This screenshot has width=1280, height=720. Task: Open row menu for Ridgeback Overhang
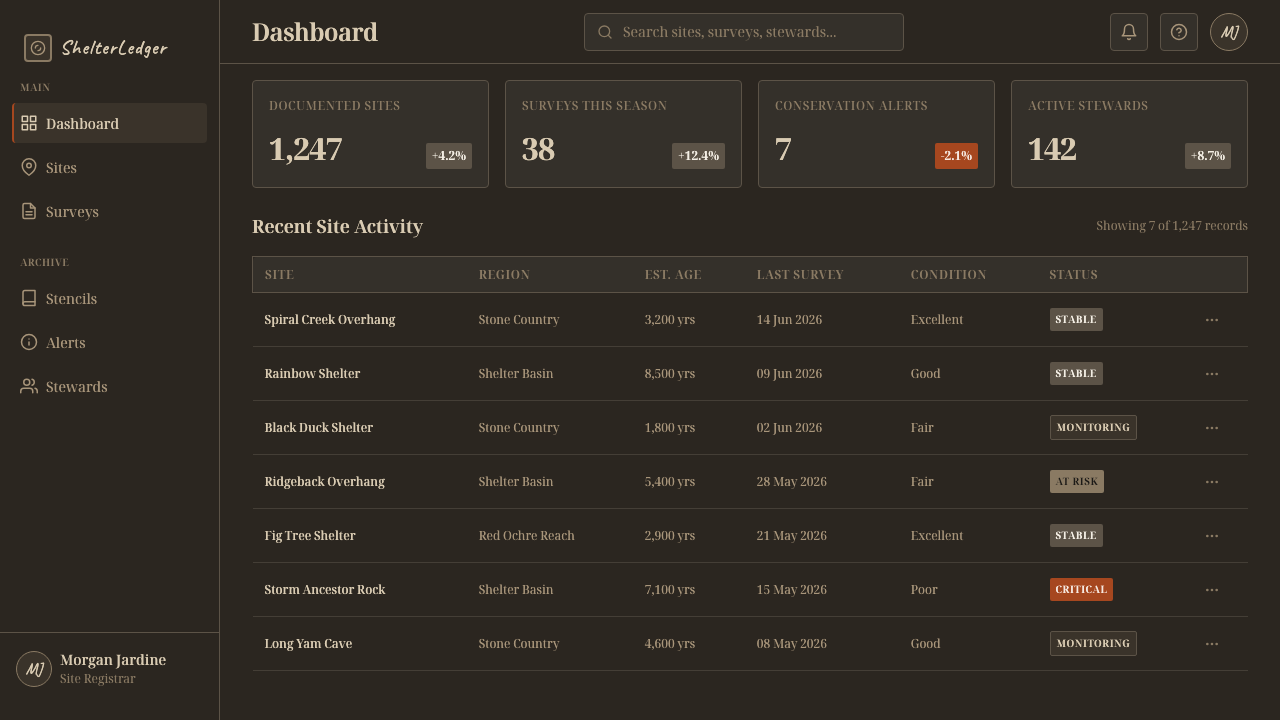1212,482
